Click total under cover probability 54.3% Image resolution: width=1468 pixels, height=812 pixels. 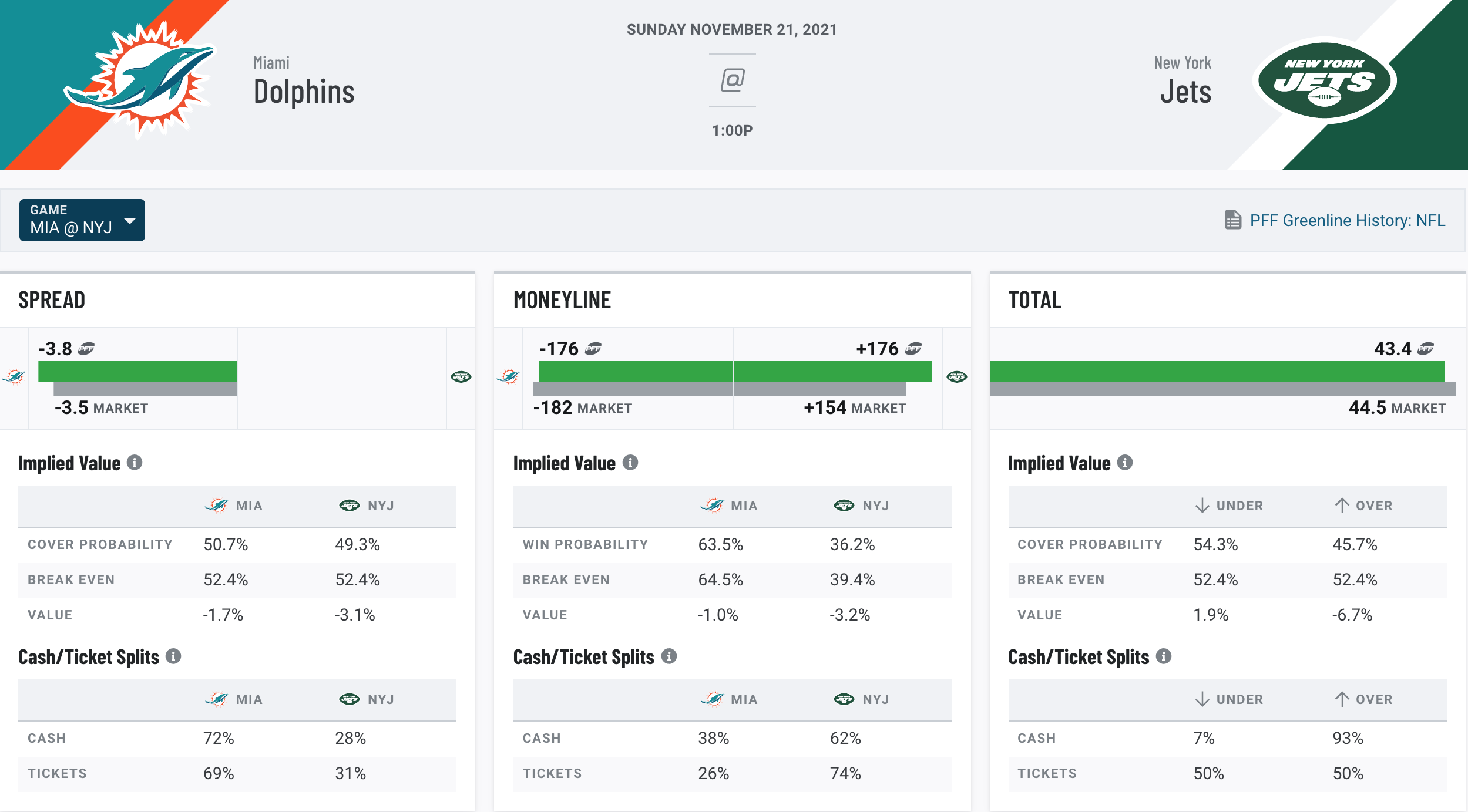coord(1215,544)
